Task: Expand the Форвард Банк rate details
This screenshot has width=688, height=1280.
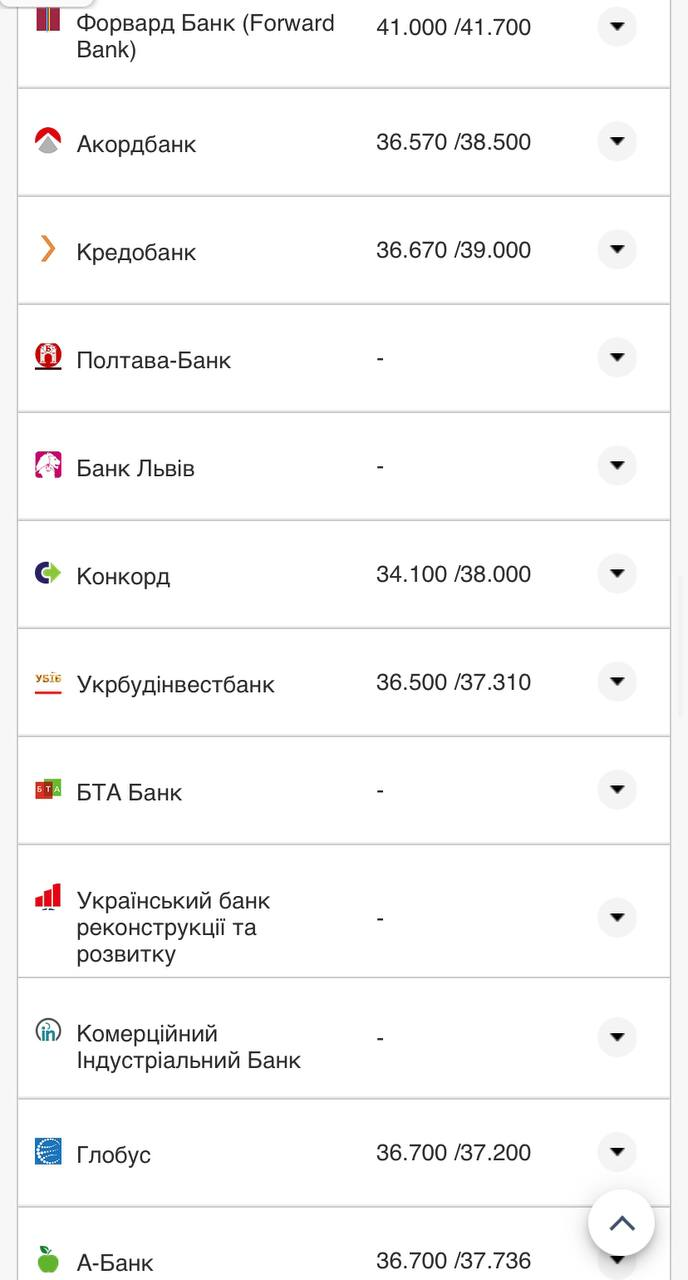Action: point(617,26)
